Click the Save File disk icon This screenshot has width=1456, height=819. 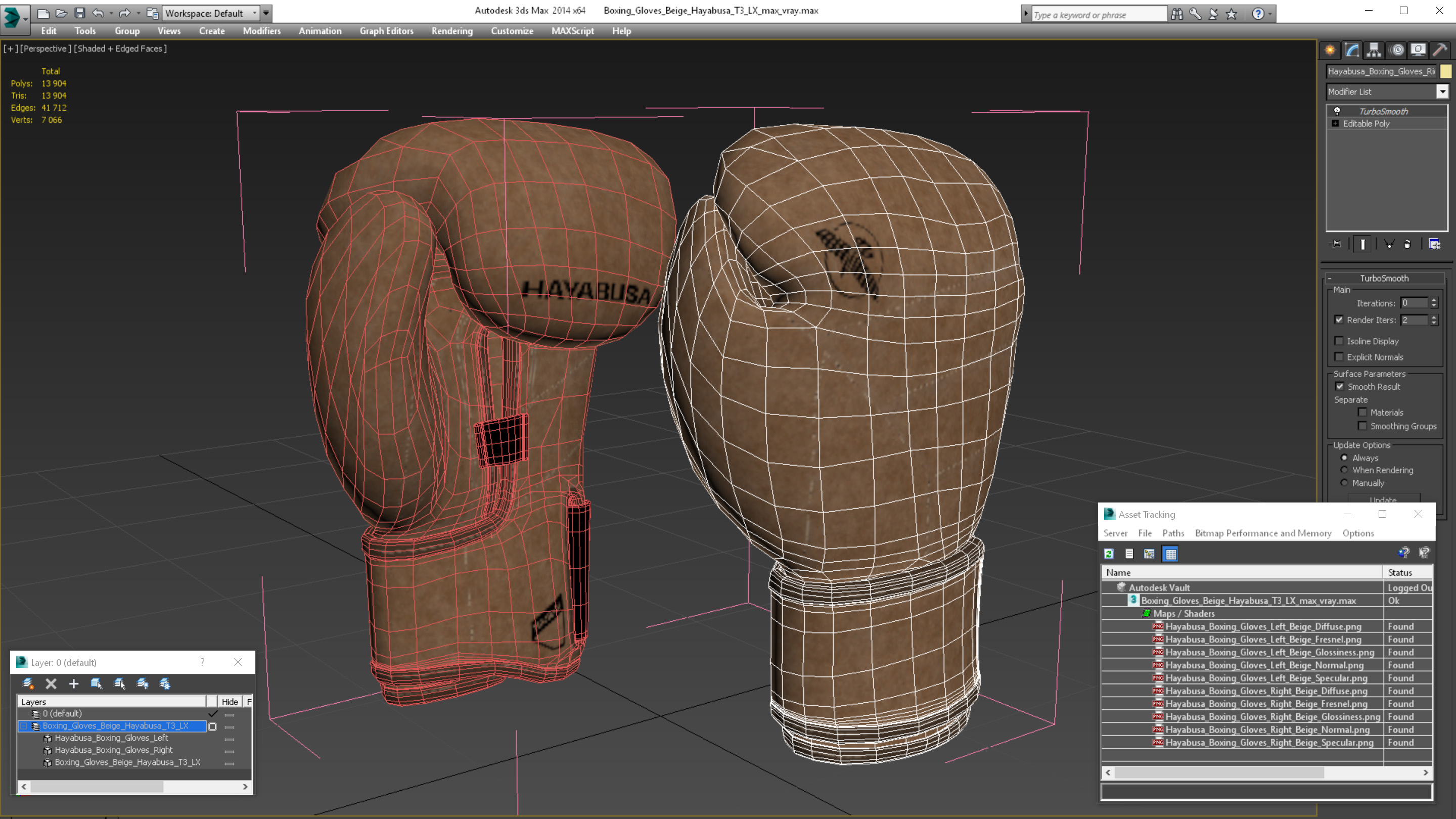(x=80, y=13)
